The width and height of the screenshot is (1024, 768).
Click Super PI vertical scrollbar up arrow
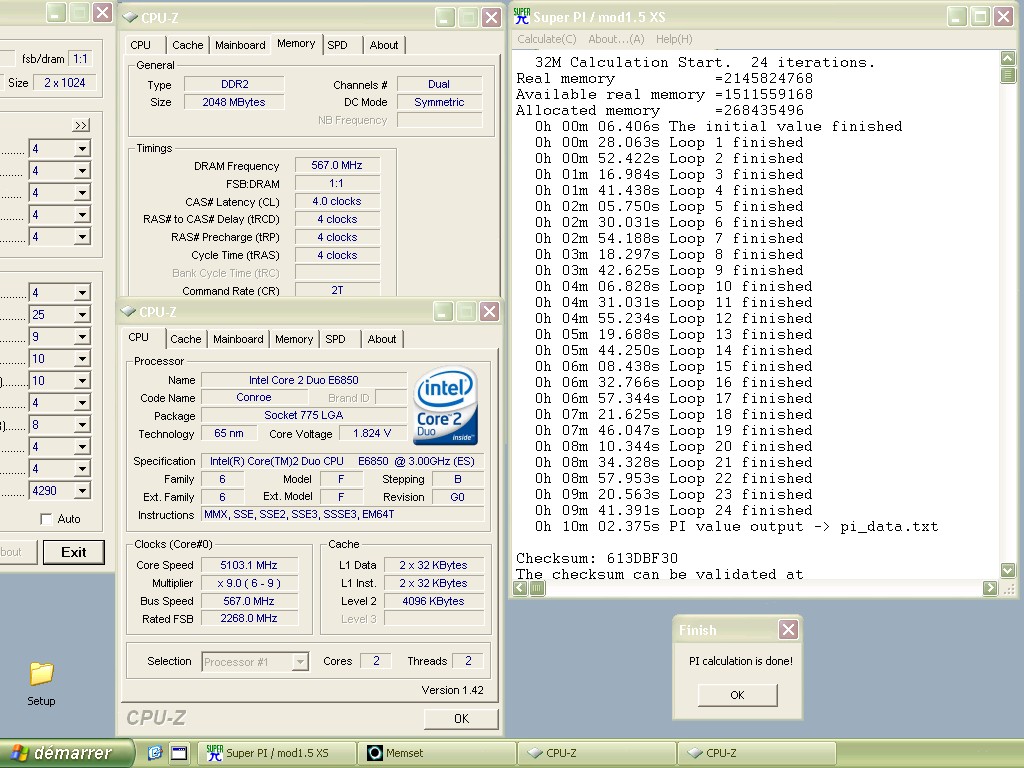click(x=1008, y=58)
